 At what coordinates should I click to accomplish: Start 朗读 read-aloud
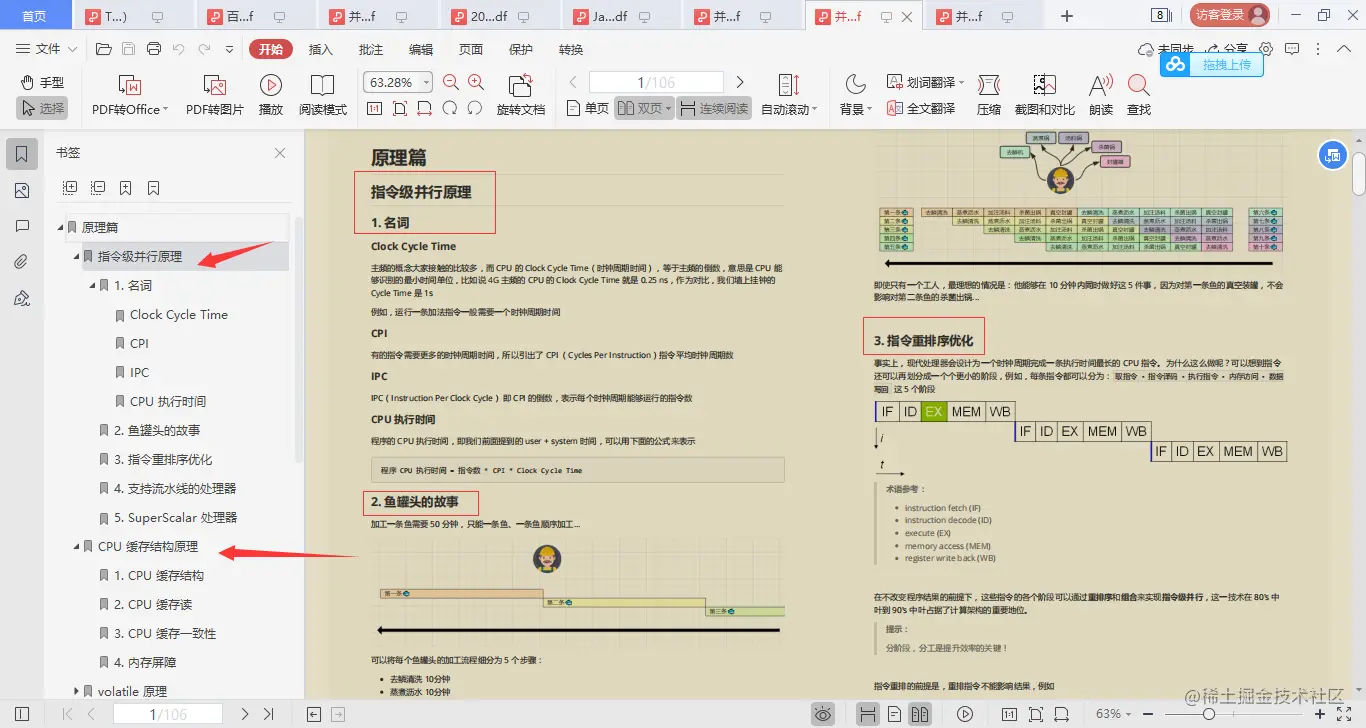point(1097,94)
